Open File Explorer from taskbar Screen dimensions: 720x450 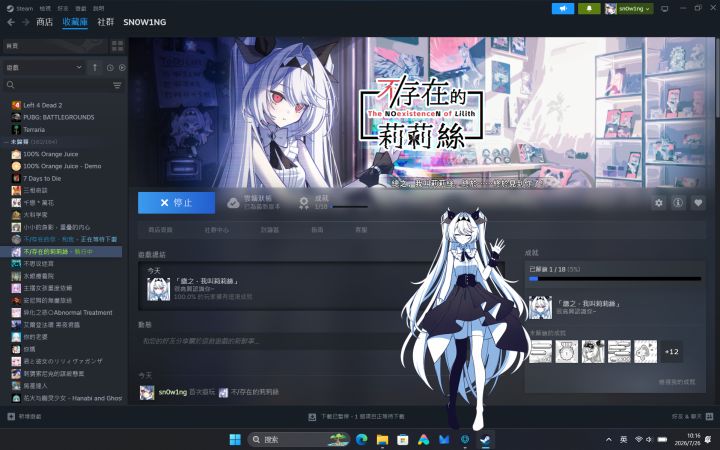point(382,439)
